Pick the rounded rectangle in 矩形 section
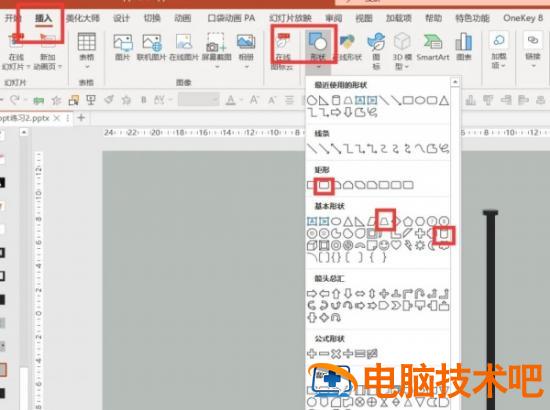 324,184
